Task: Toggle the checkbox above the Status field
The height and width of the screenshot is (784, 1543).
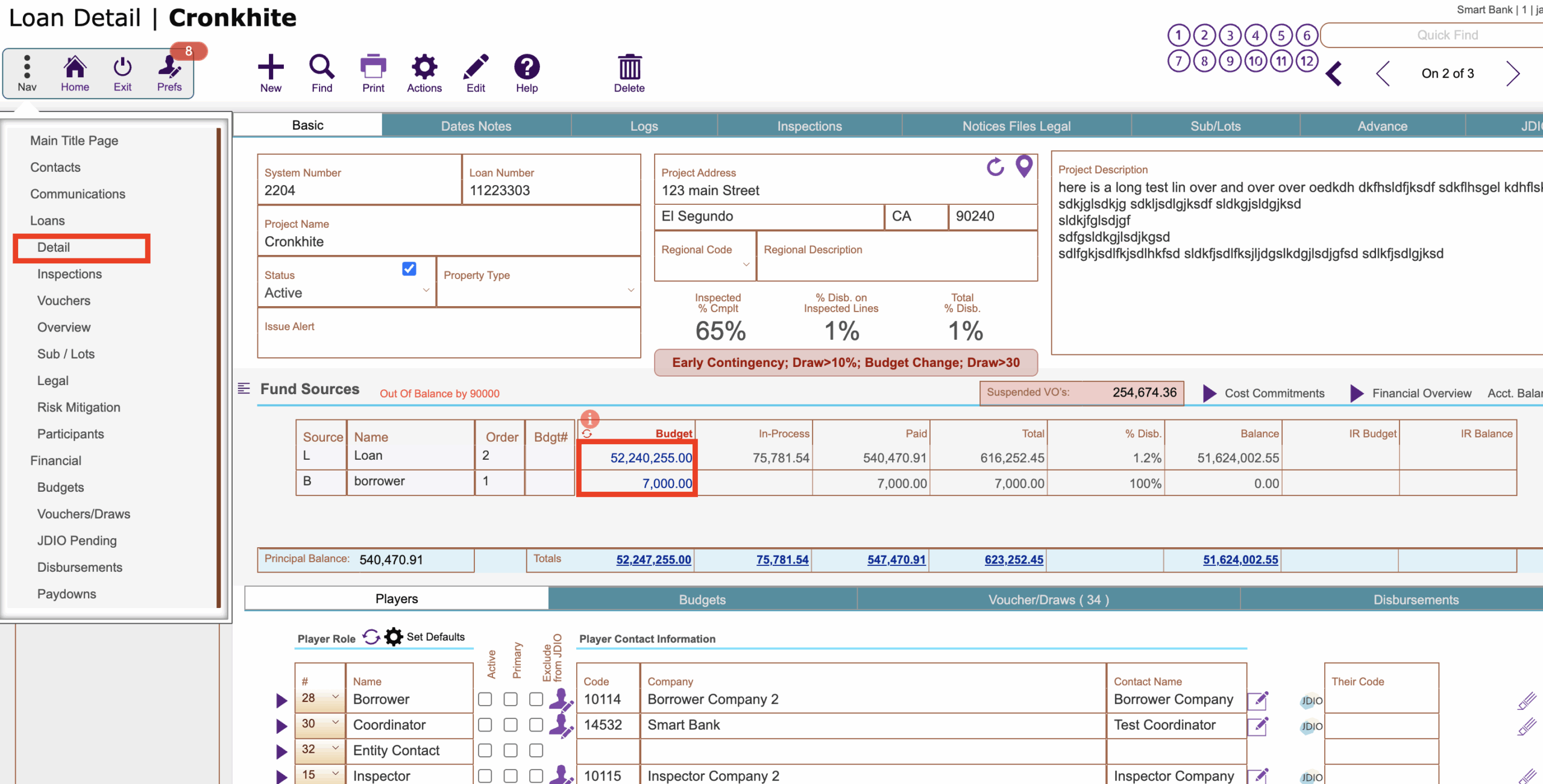Action: coord(409,269)
